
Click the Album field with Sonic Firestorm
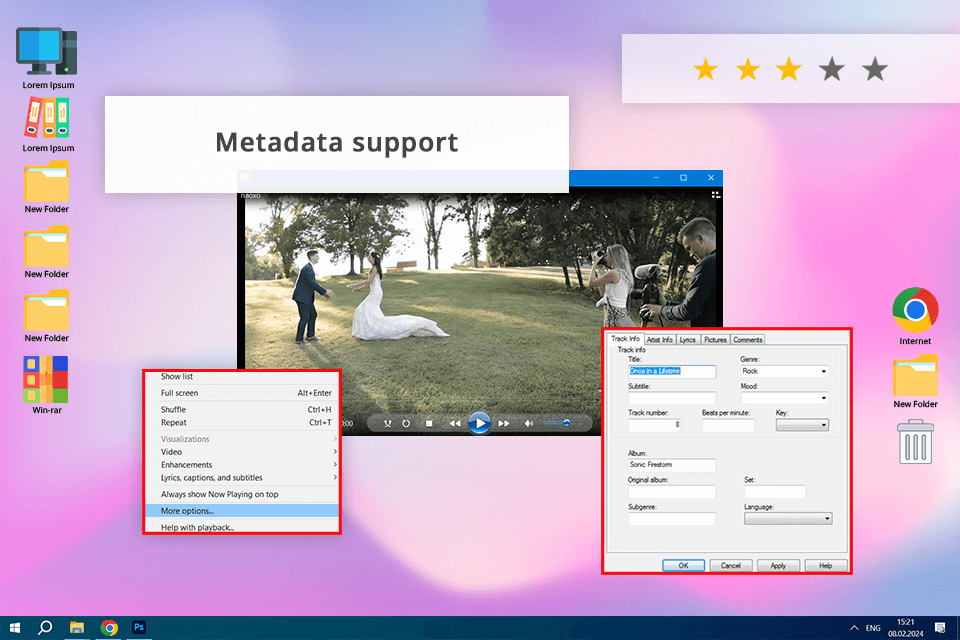[x=672, y=465]
